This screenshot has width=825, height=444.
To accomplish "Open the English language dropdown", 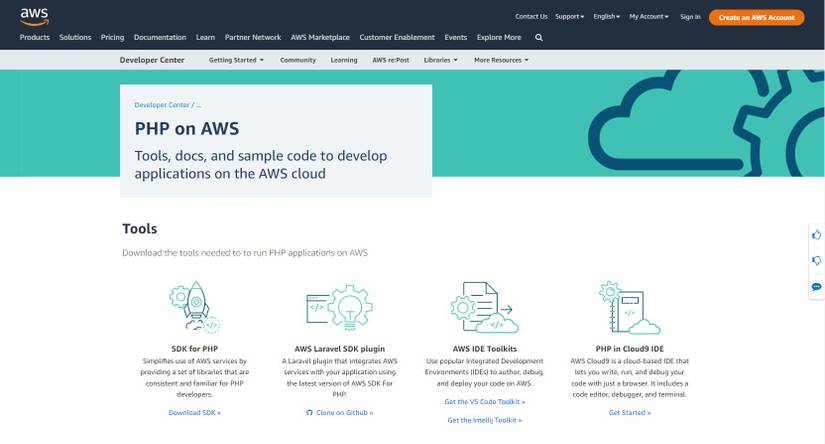I will click(x=606, y=17).
